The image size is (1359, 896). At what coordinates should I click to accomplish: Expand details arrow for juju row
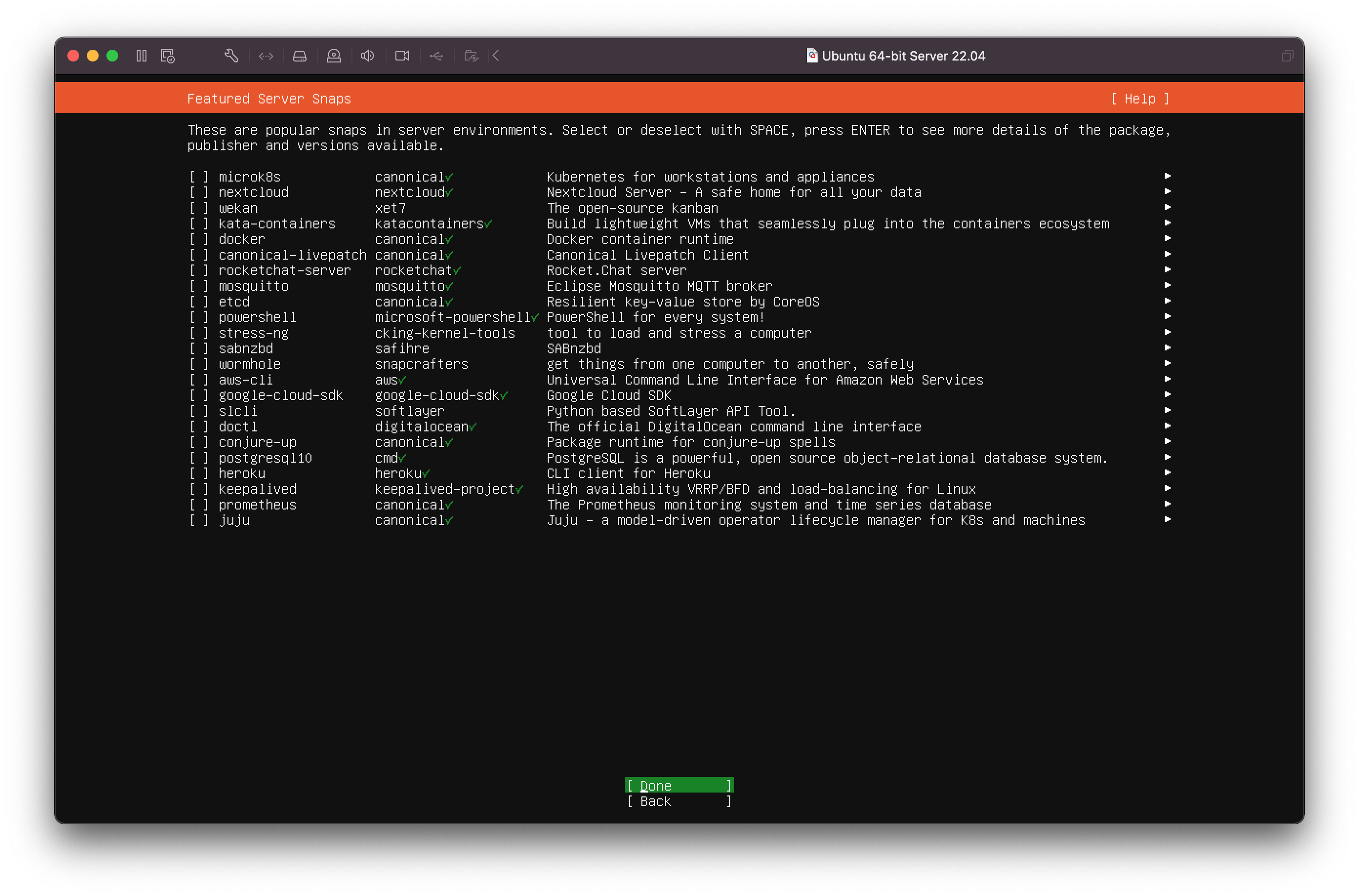(x=1167, y=520)
